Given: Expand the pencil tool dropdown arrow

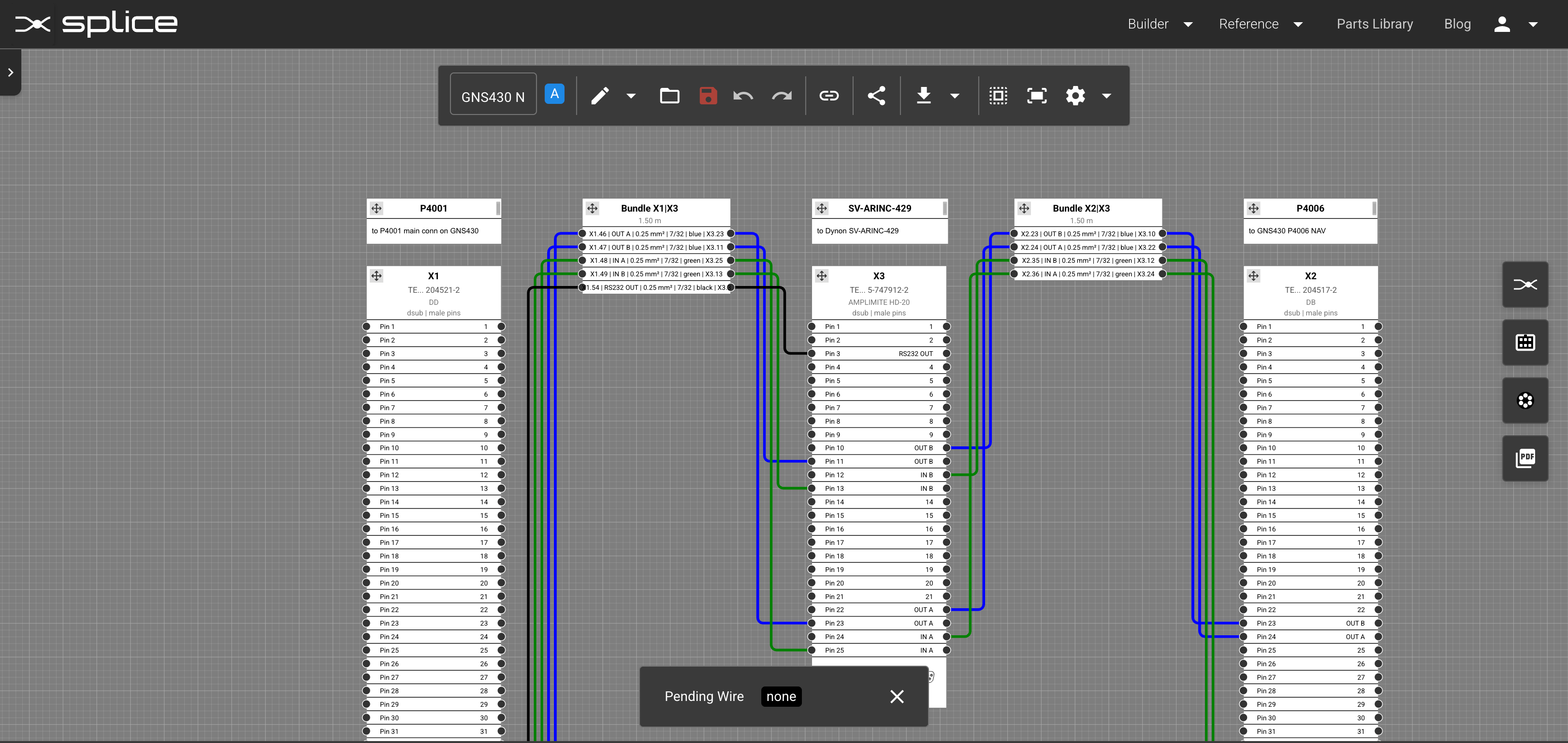Looking at the screenshot, I should [631, 96].
